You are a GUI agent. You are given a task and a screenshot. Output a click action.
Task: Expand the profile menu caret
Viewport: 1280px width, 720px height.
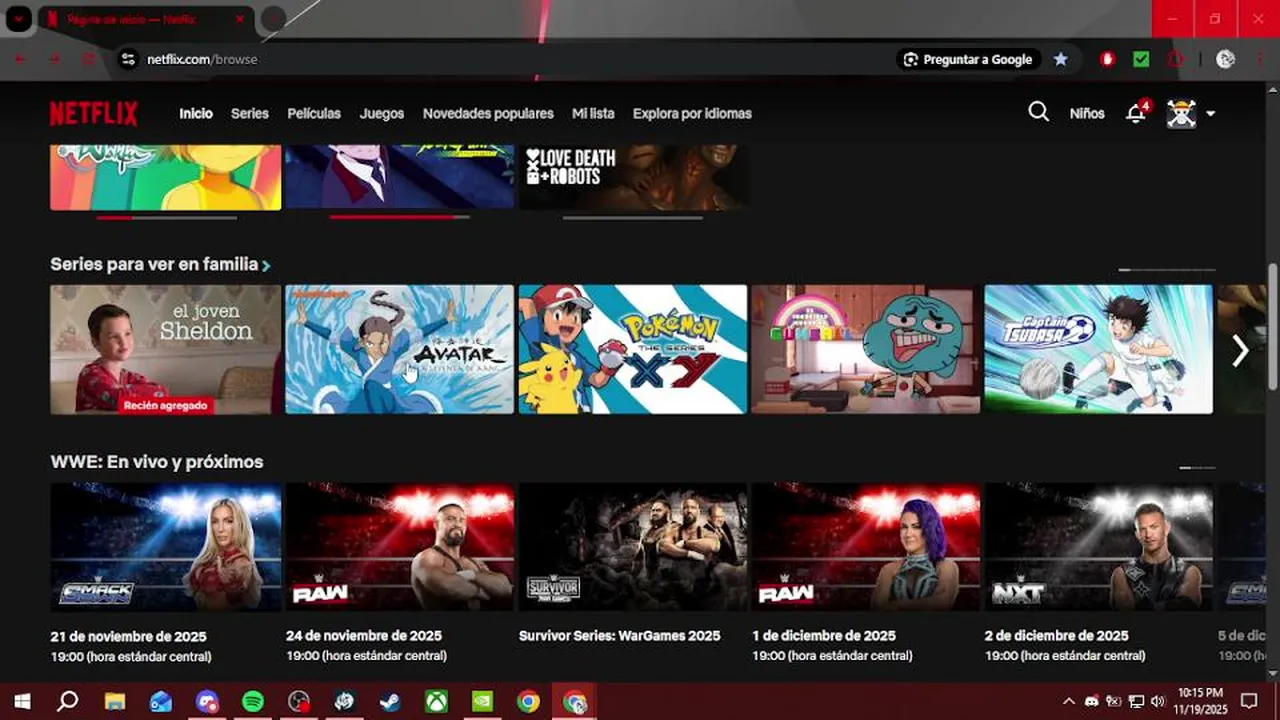coord(1210,114)
